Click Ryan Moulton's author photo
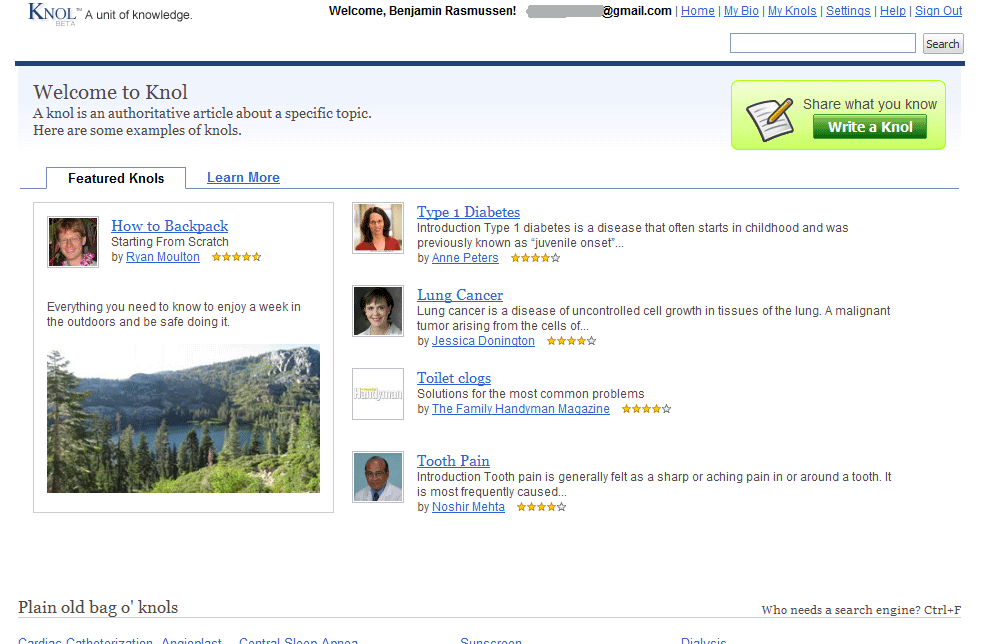Screen dimensions: 984x644 pyautogui.click(x=73, y=242)
